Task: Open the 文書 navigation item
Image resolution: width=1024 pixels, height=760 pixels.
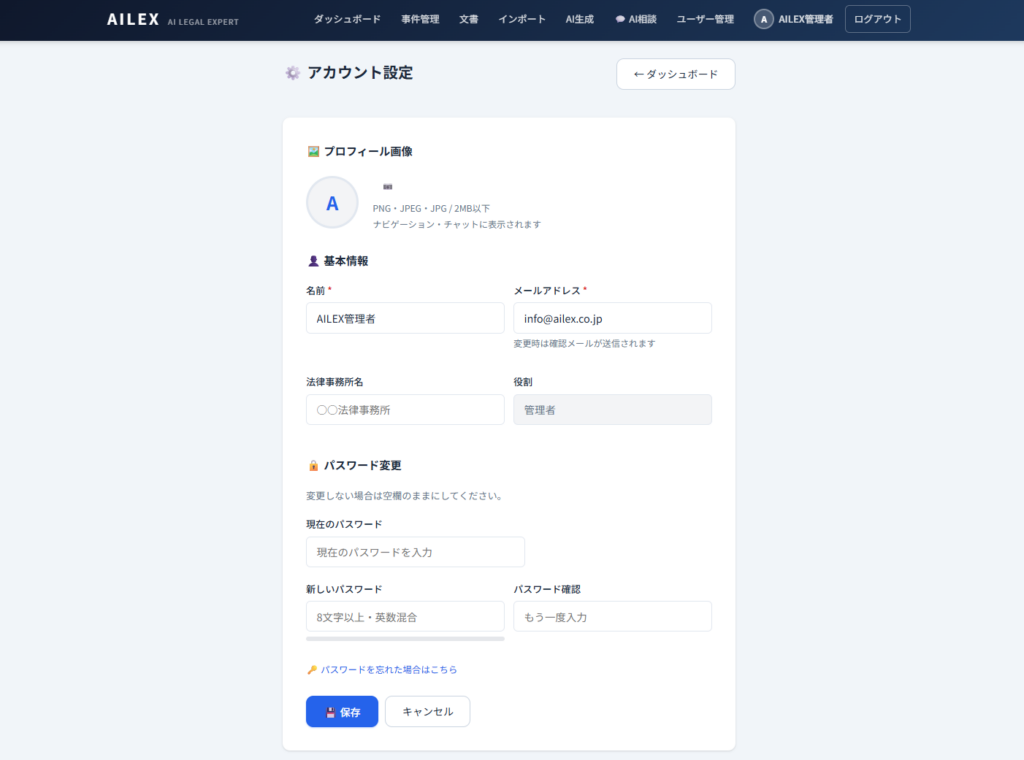Action: pyautogui.click(x=469, y=19)
